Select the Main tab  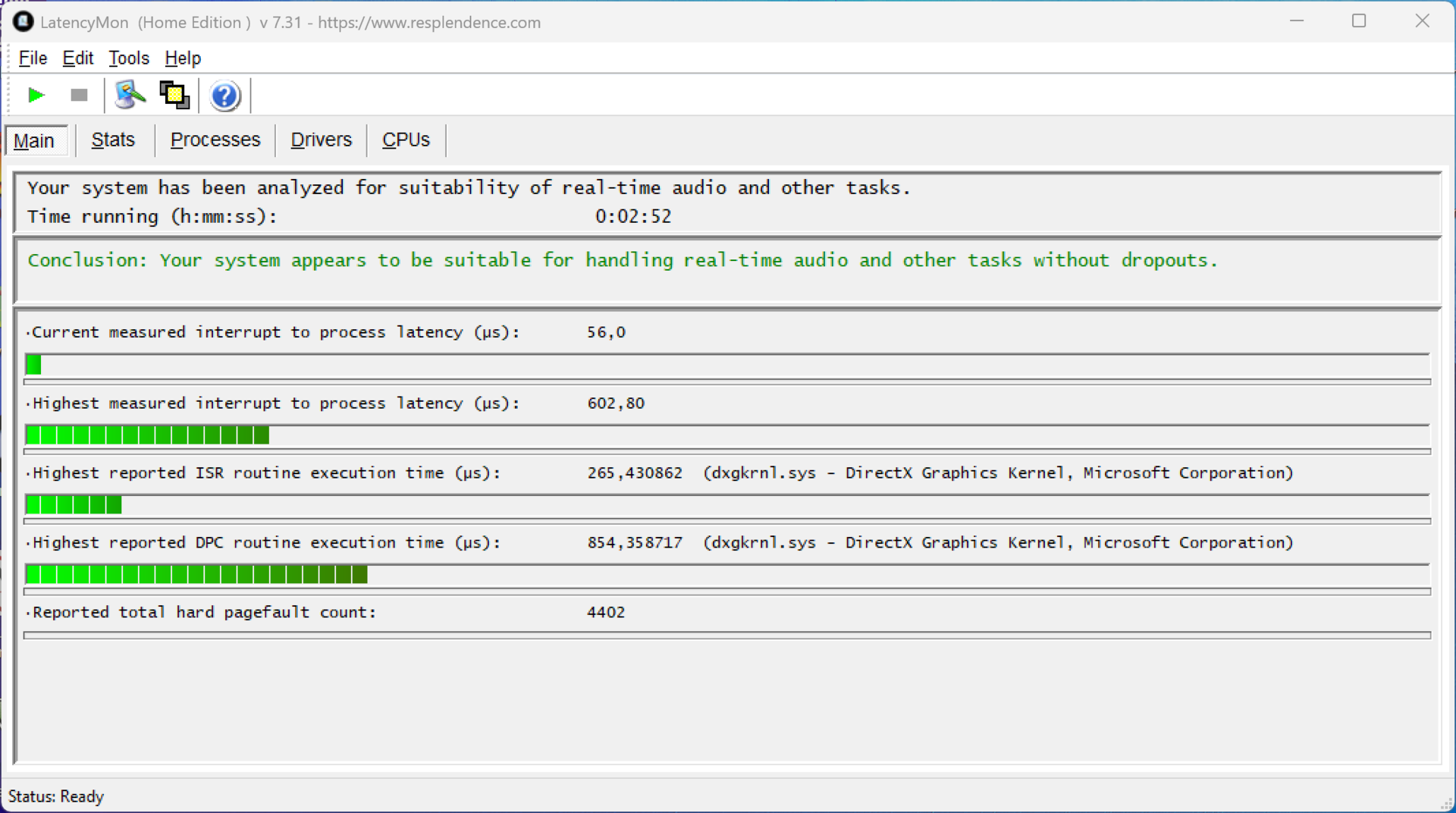click(x=34, y=141)
